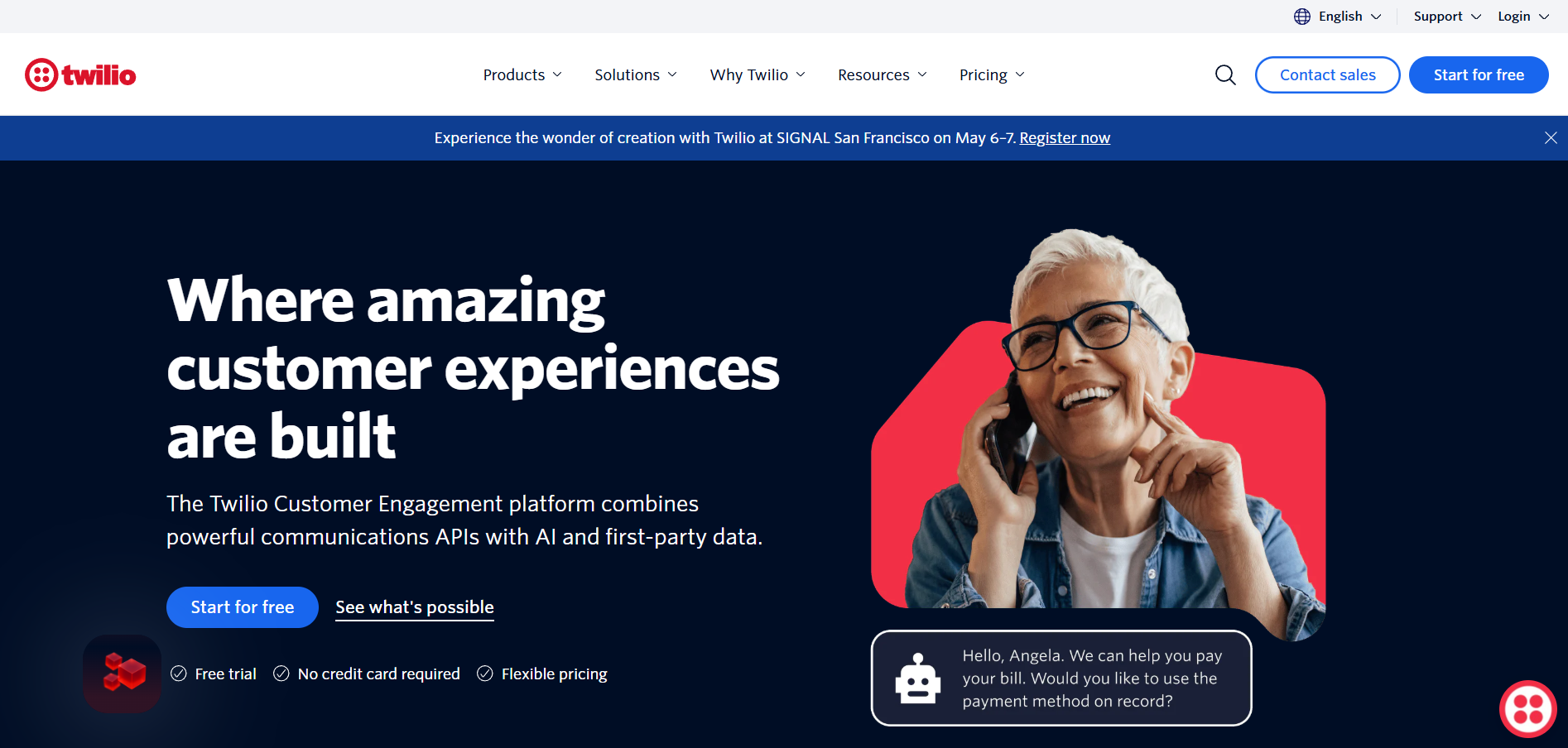The height and width of the screenshot is (748, 1568).
Task: Click the See what's possible link
Action: pos(415,607)
